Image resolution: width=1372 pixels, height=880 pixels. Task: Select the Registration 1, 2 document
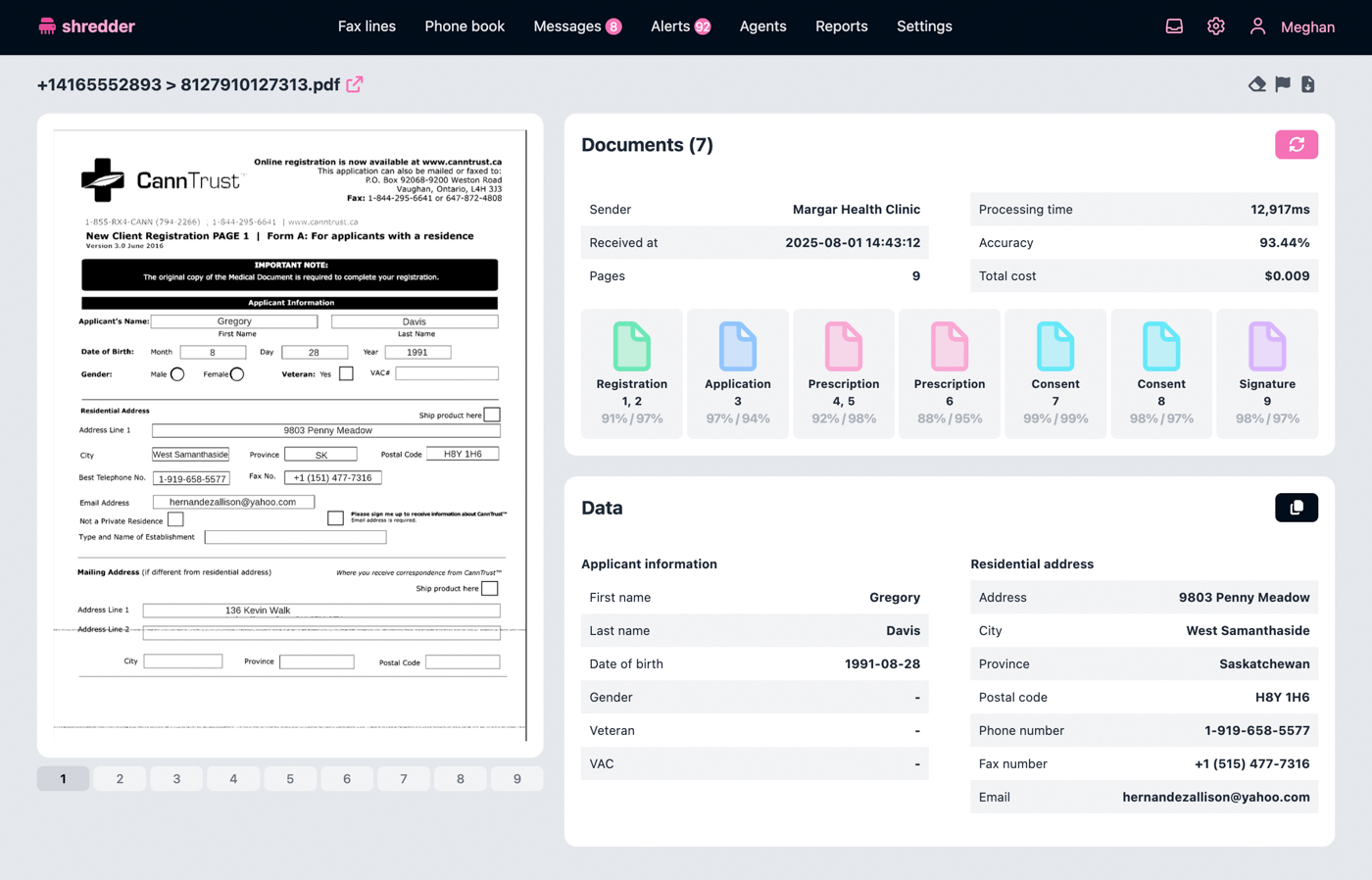click(631, 372)
